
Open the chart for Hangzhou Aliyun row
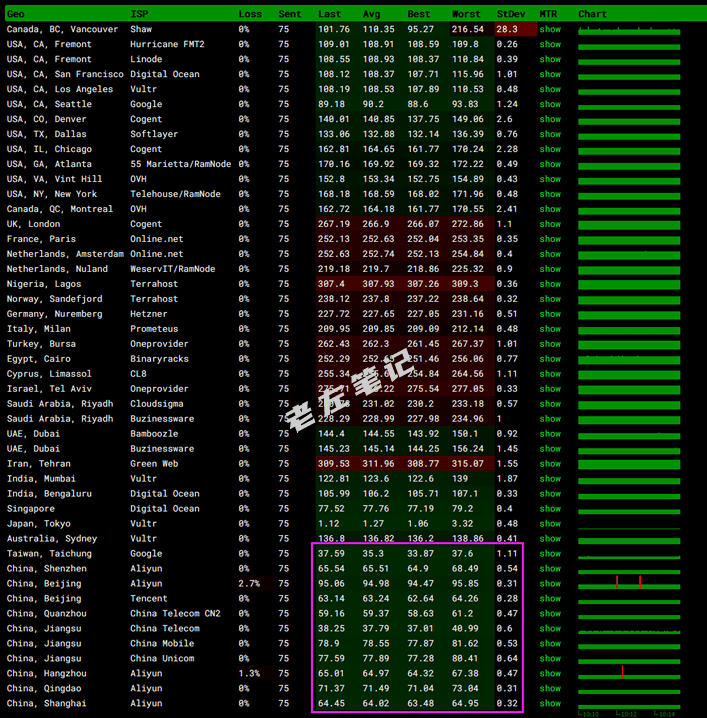click(x=629, y=673)
